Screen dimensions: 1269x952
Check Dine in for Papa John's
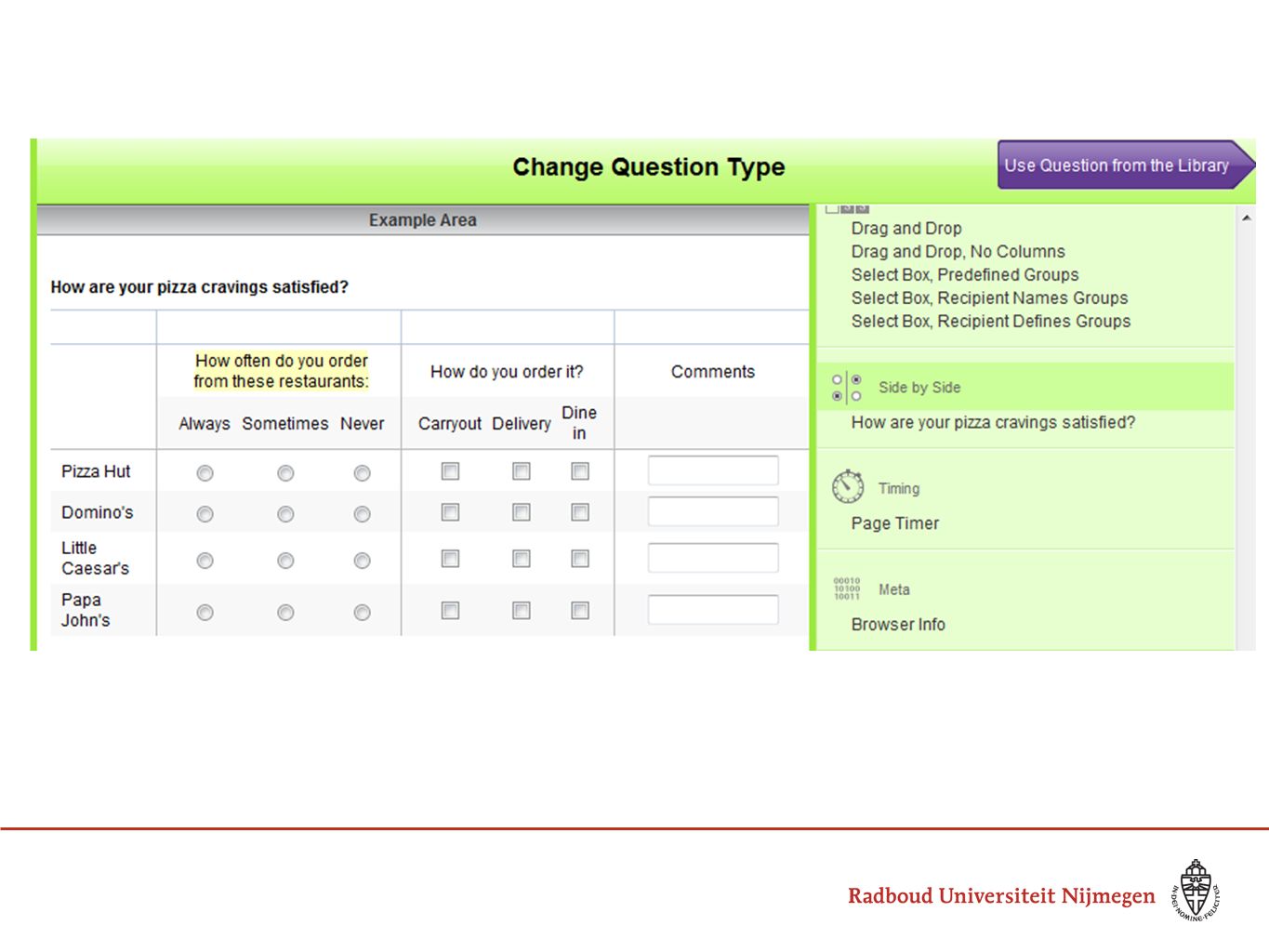[x=580, y=611]
